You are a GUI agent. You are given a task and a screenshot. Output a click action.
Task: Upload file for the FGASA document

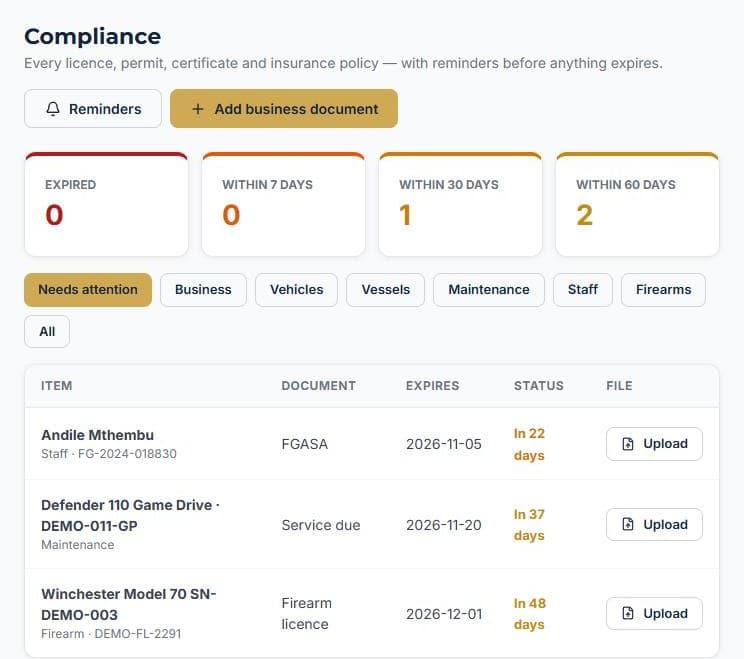coord(654,444)
